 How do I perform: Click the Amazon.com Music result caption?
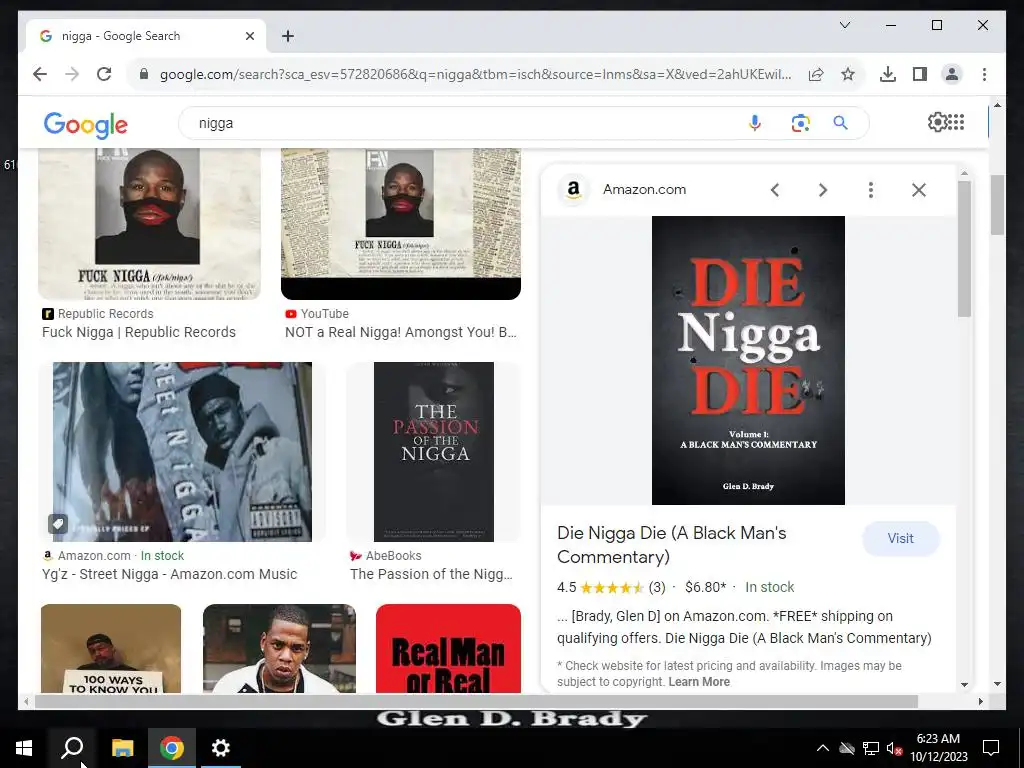[169, 574]
